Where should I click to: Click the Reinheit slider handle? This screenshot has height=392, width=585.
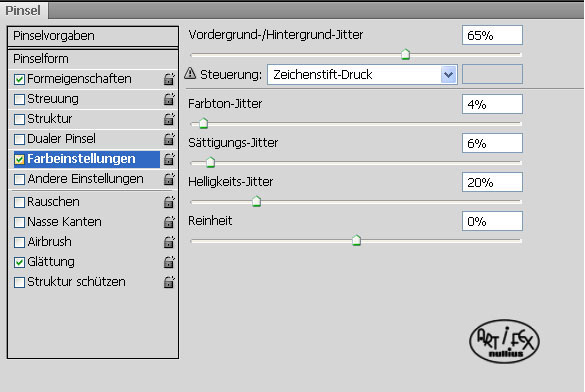click(x=356, y=240)
